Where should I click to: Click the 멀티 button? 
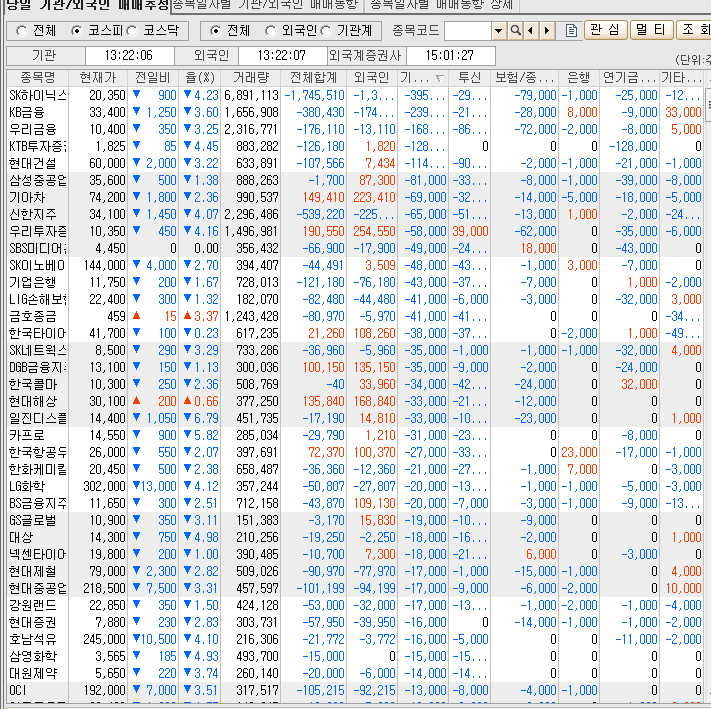coord(651,30)
